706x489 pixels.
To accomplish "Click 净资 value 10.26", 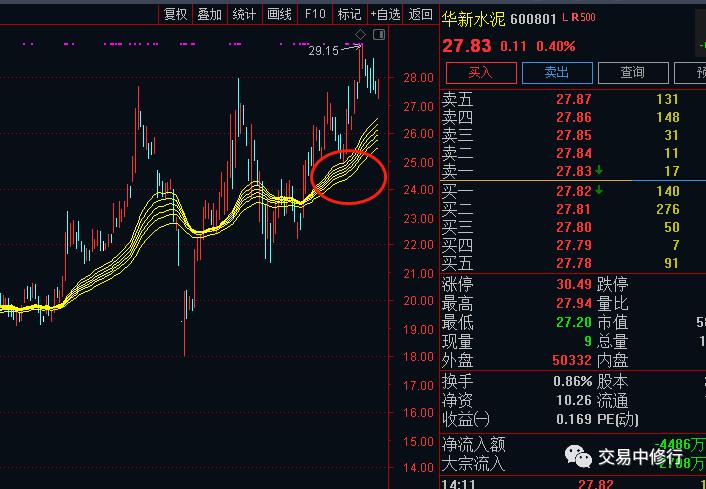I will click(574, 400).
